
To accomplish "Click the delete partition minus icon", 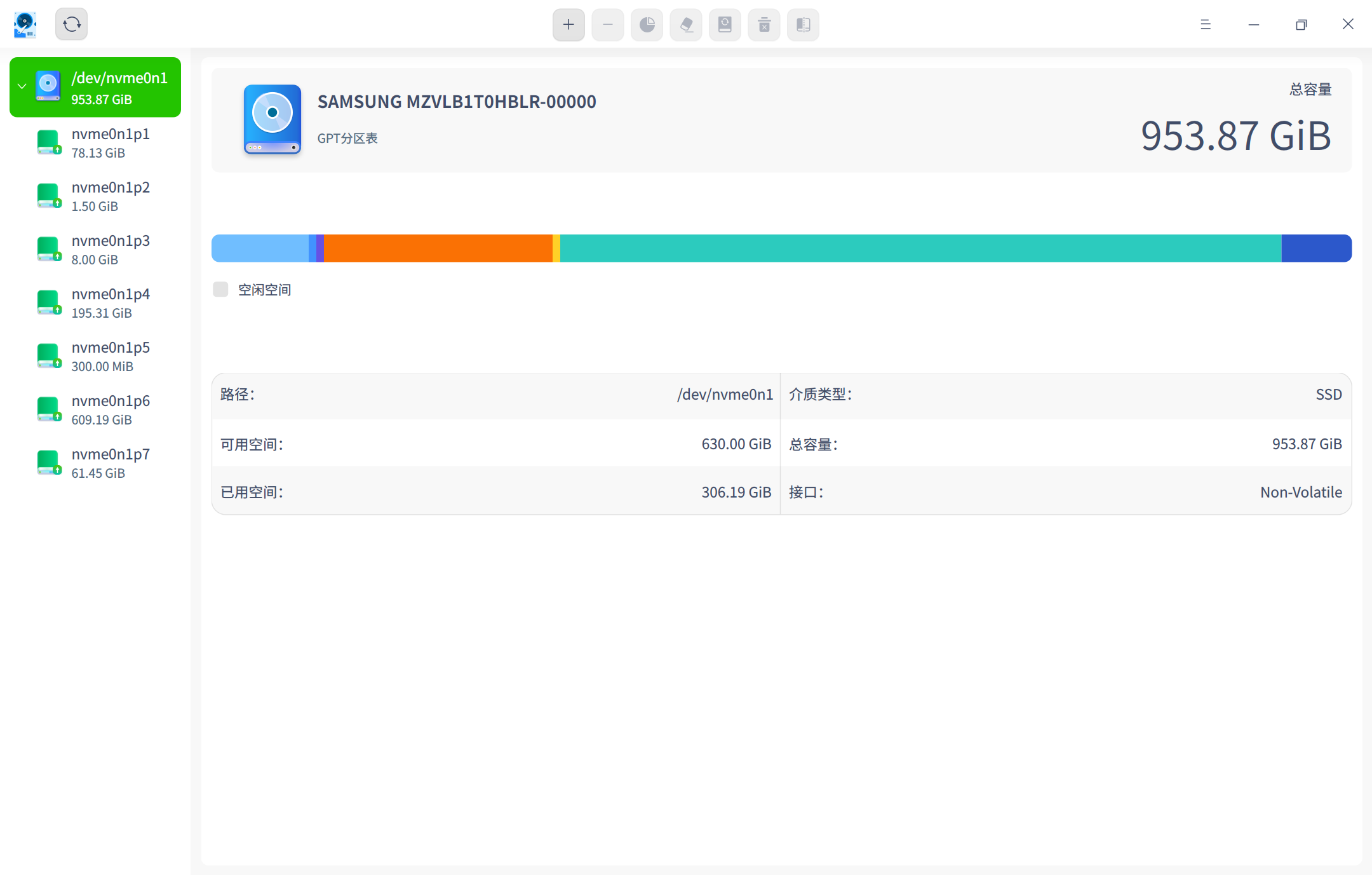I will (607, 24).
